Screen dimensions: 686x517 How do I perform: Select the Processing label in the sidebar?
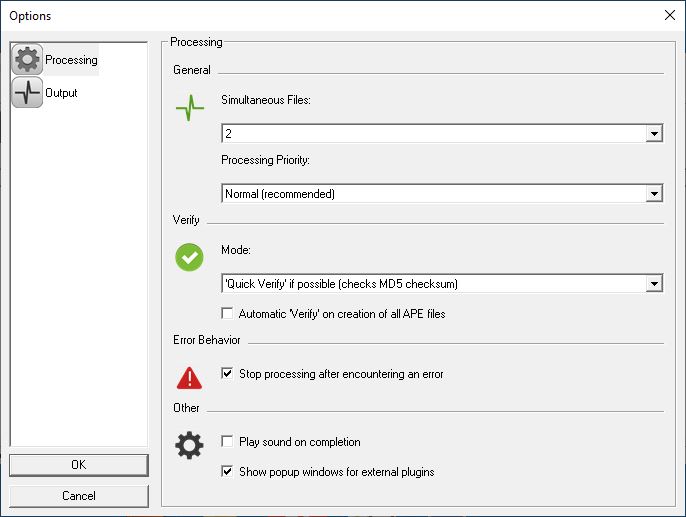click(x=71, y=60)
